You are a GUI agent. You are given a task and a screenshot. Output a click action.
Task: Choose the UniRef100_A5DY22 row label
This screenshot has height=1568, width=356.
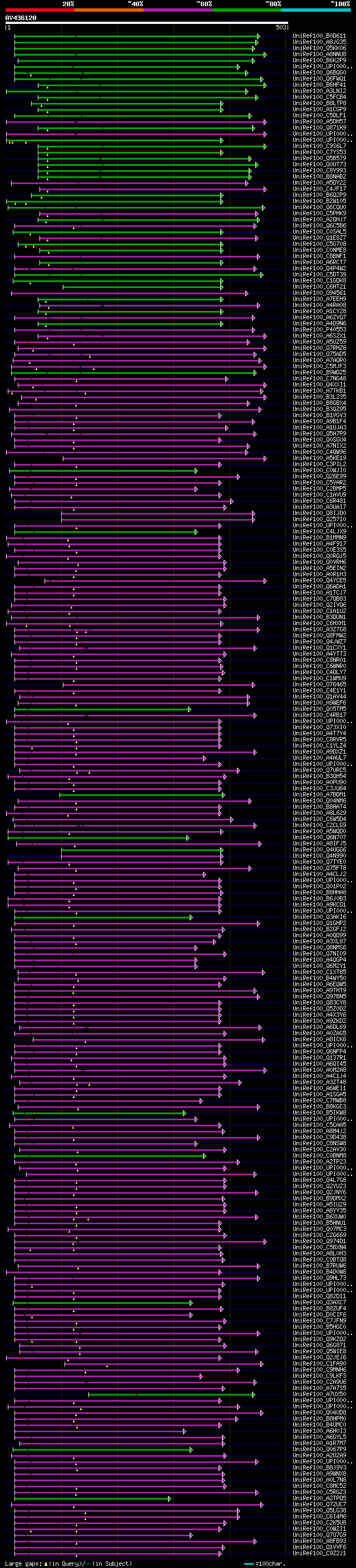(x=319, y=182)
